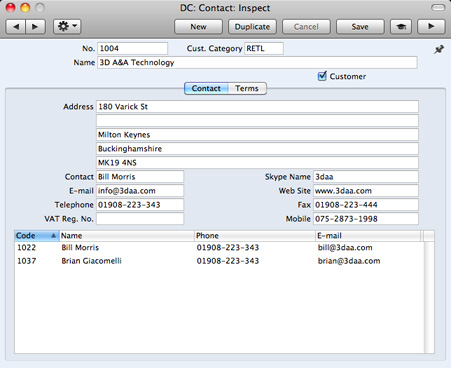Click the Name field 3D A&A Technology
This screenshot has height=368, width=451.
click(x=257, y=63)
